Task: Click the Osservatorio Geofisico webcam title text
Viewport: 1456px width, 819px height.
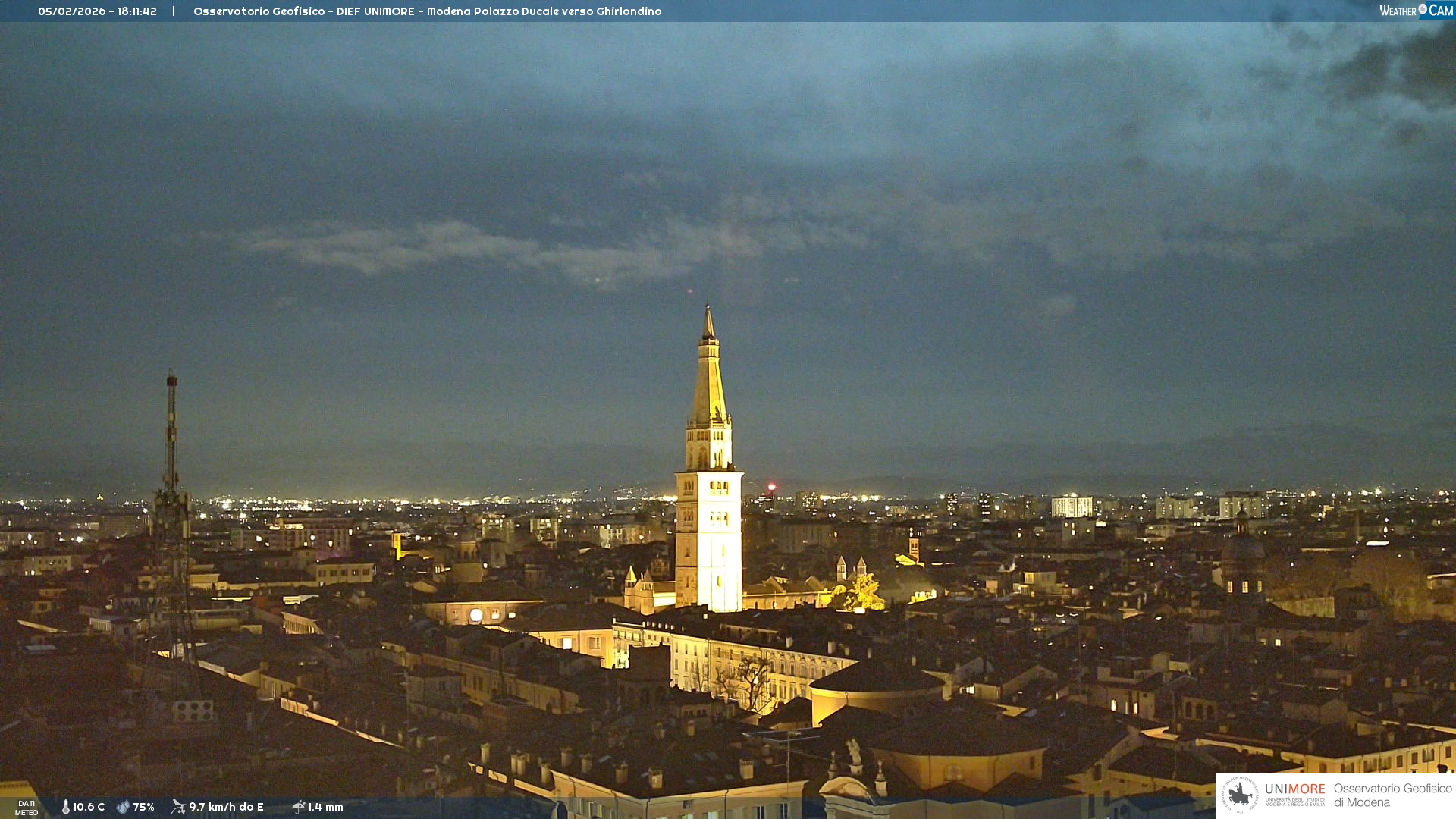Action: 427,11
